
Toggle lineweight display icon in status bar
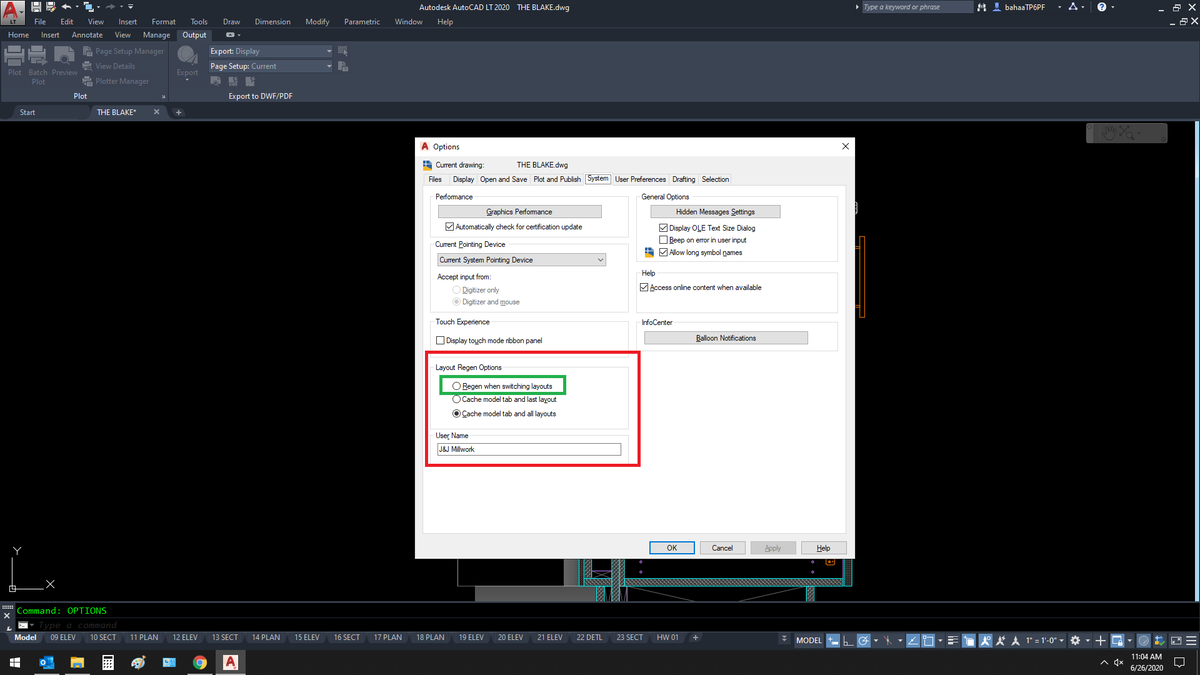click(x=951, y=640)
